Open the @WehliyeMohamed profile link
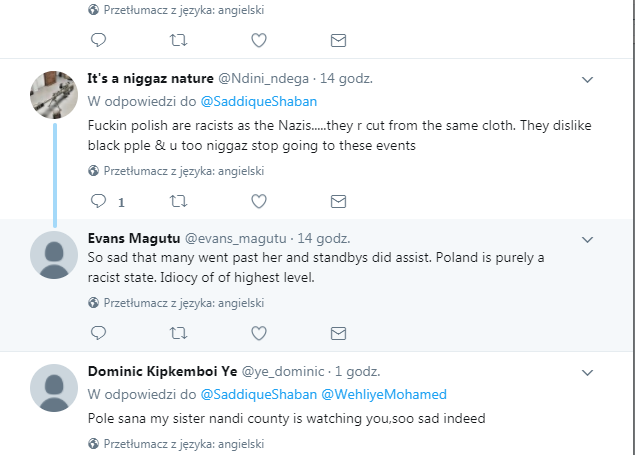Screen dimensions: 635x455 coord(384,394)
